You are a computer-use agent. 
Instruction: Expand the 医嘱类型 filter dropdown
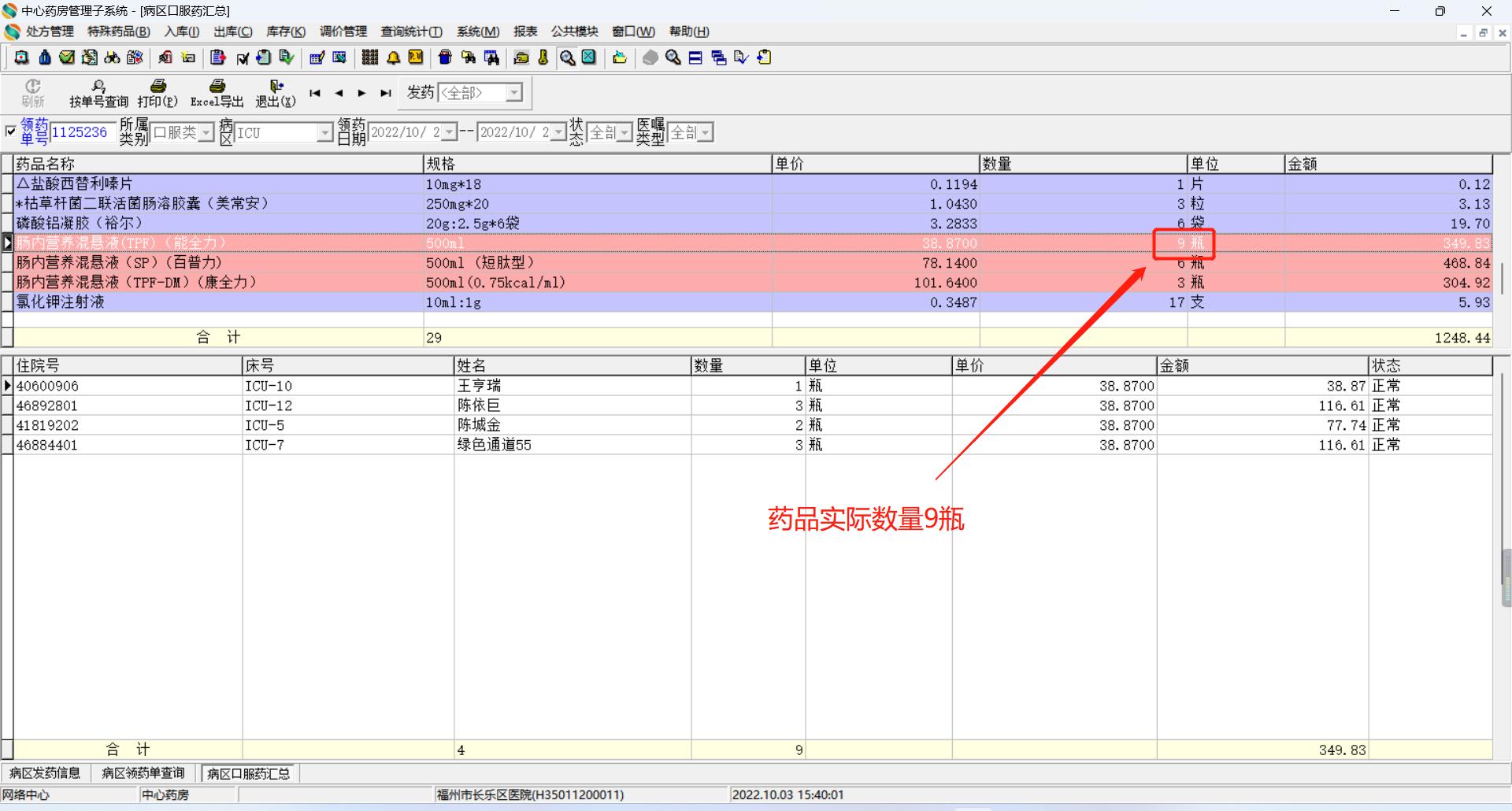click(x=706, y=132)
